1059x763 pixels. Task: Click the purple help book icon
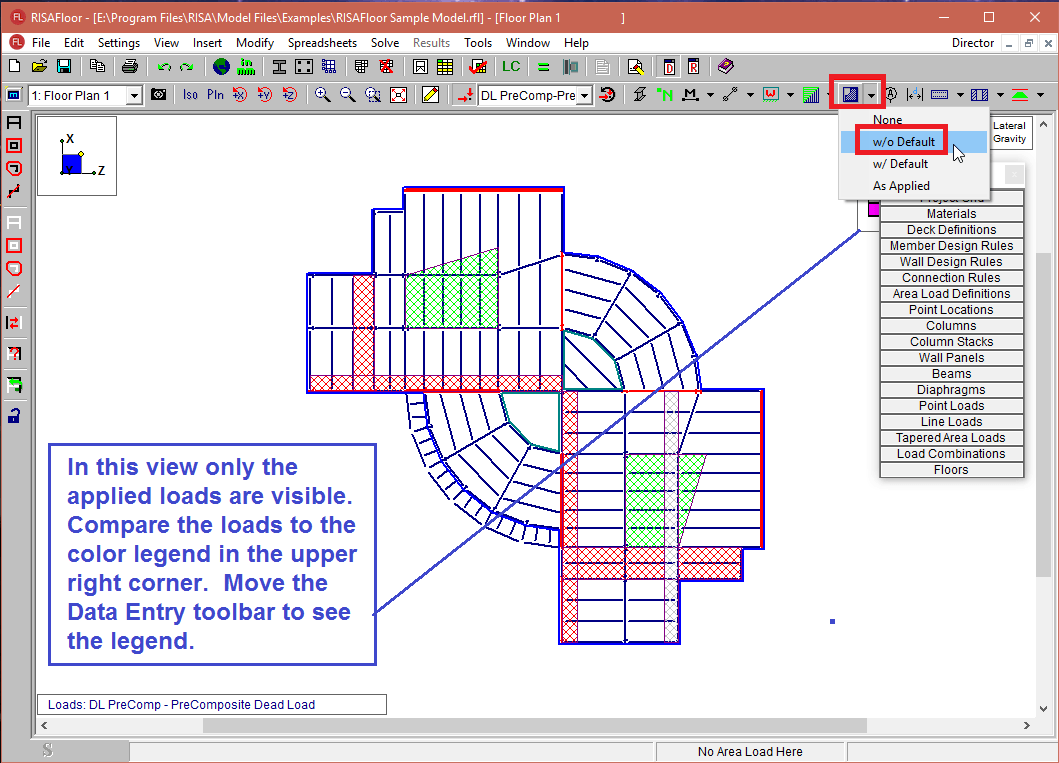click(x=725, y=67)
